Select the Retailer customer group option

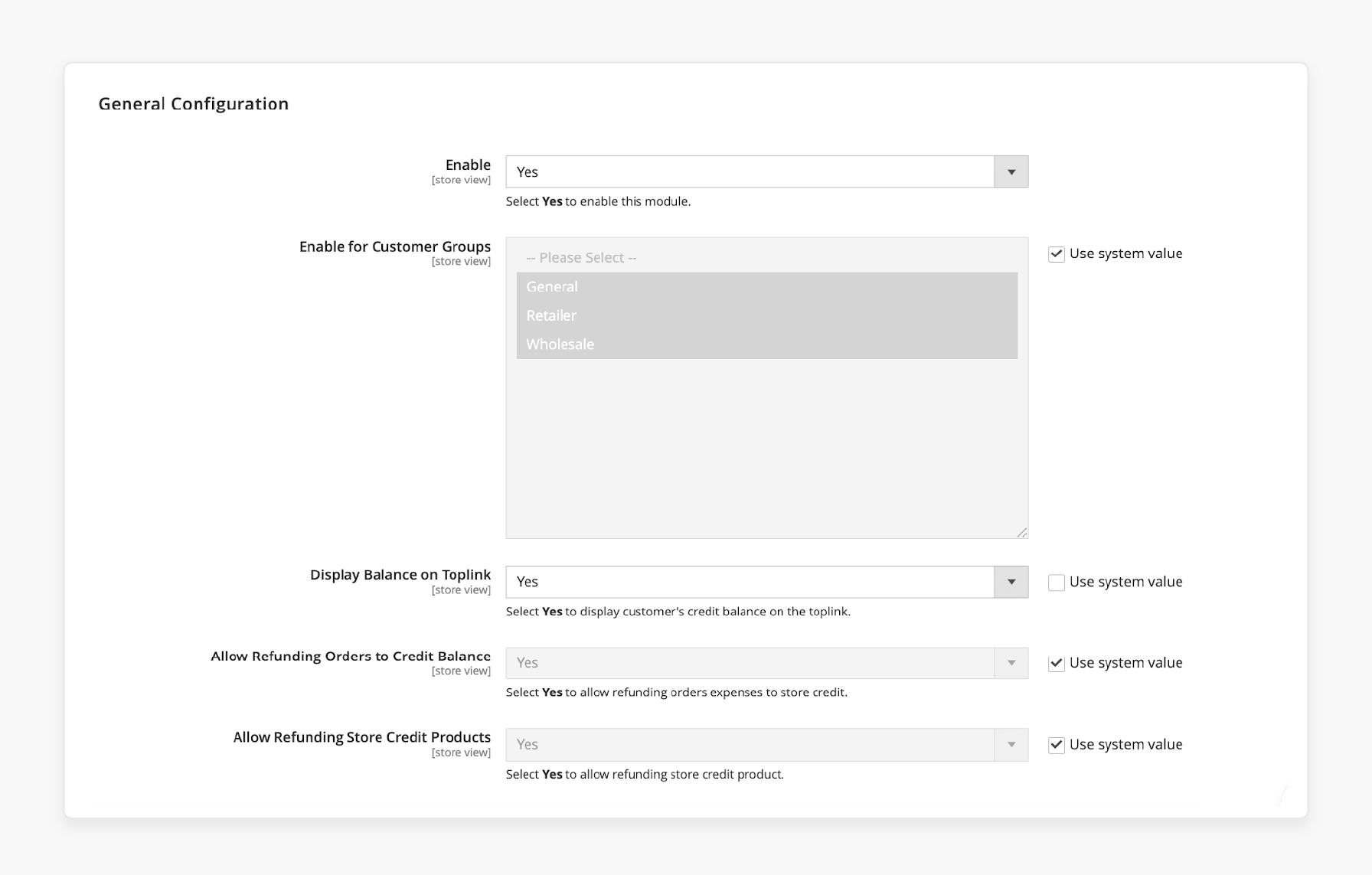[766, 315]
